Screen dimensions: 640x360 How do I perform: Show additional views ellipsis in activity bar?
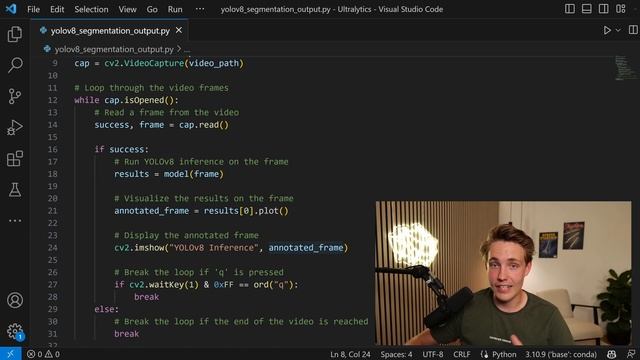15,221
